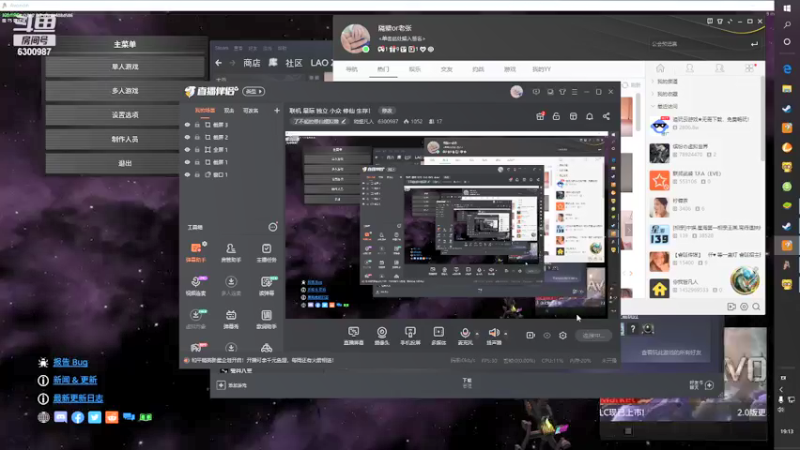
Task: Open the 新闻 & 更新 link
Action: pyautogui.click(x=75, y=380)
